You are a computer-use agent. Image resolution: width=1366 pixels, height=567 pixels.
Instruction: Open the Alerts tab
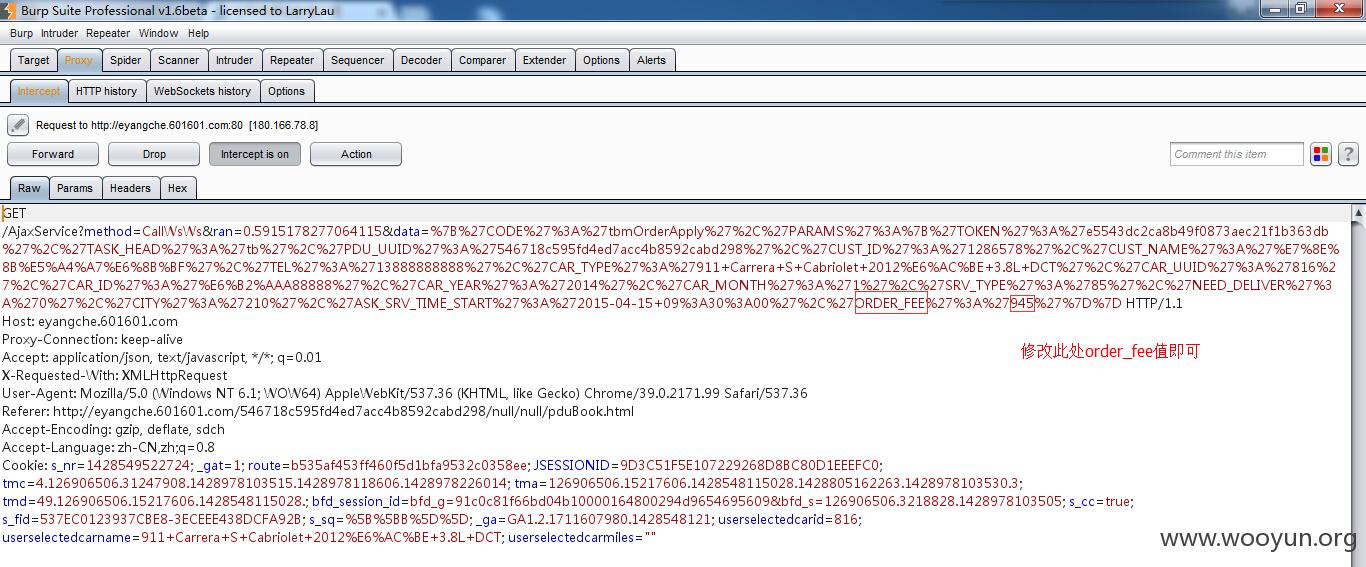click(652, 60)
